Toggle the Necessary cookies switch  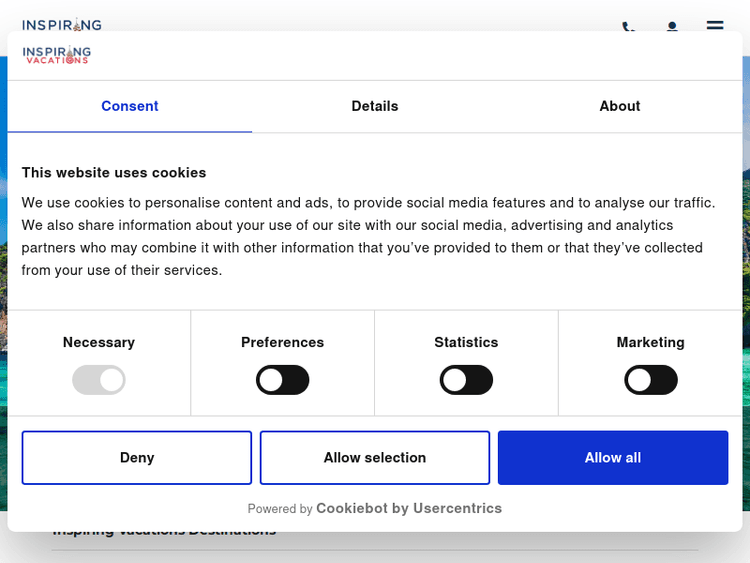99,380
